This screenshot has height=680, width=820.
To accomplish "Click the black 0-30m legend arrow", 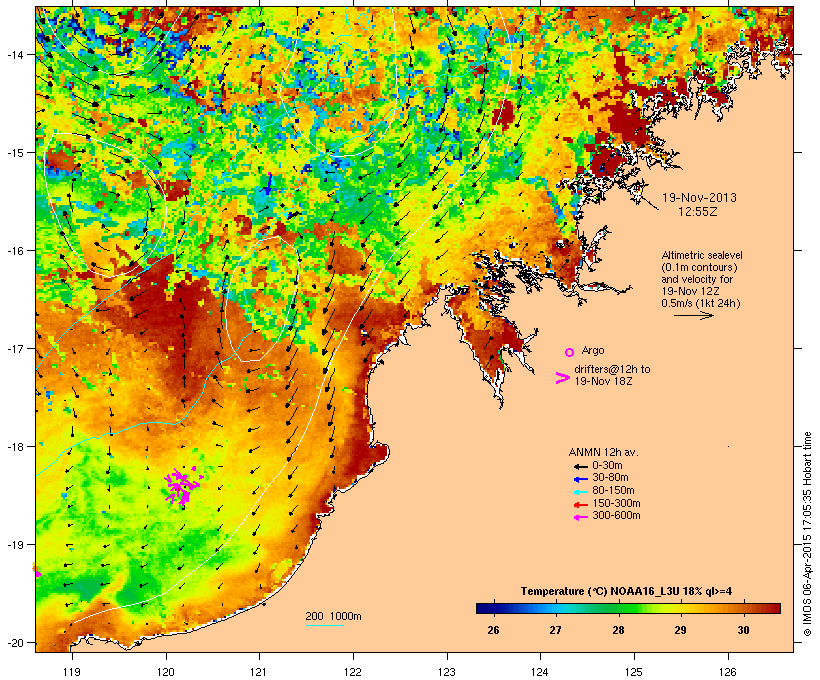I will [x=580, y=466].
